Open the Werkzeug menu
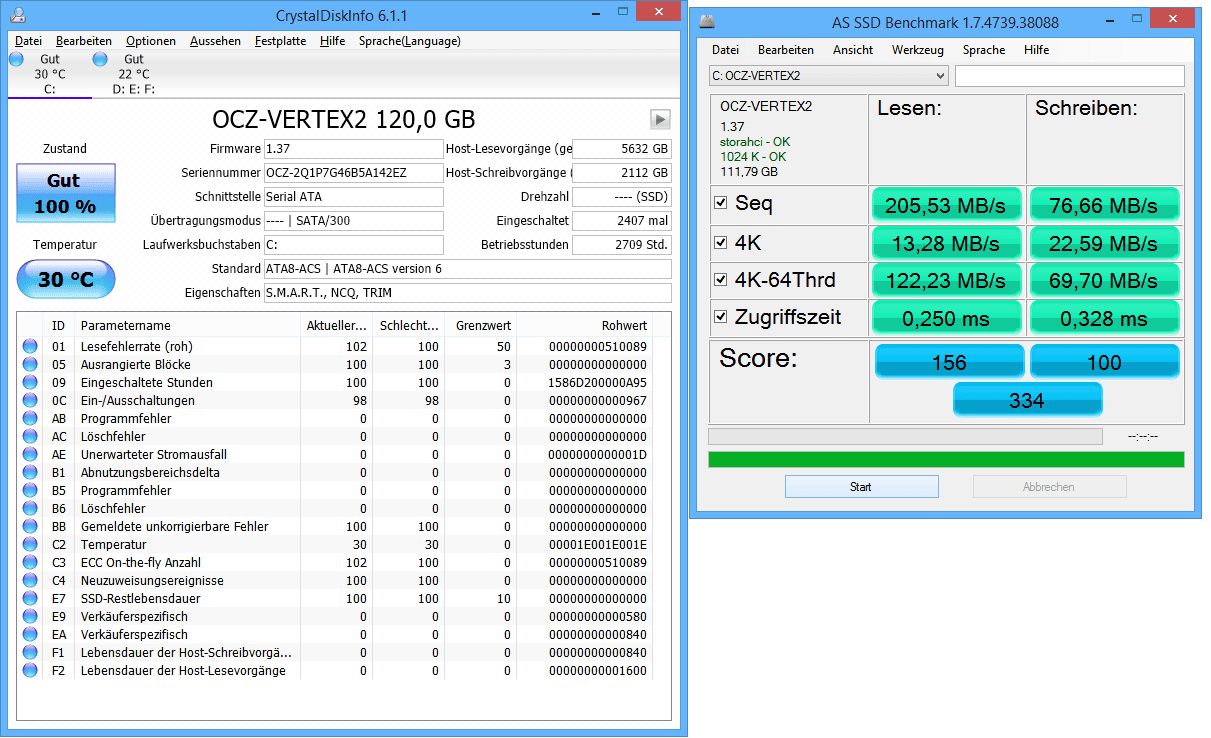The width and height of the screenshot is (1211, 738). (918, 50)
